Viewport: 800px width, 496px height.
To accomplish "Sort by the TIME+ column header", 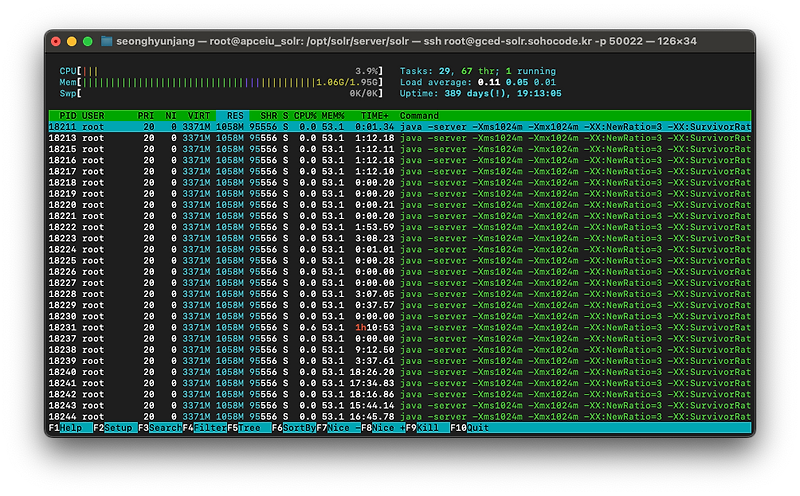I will coord(374,116).
